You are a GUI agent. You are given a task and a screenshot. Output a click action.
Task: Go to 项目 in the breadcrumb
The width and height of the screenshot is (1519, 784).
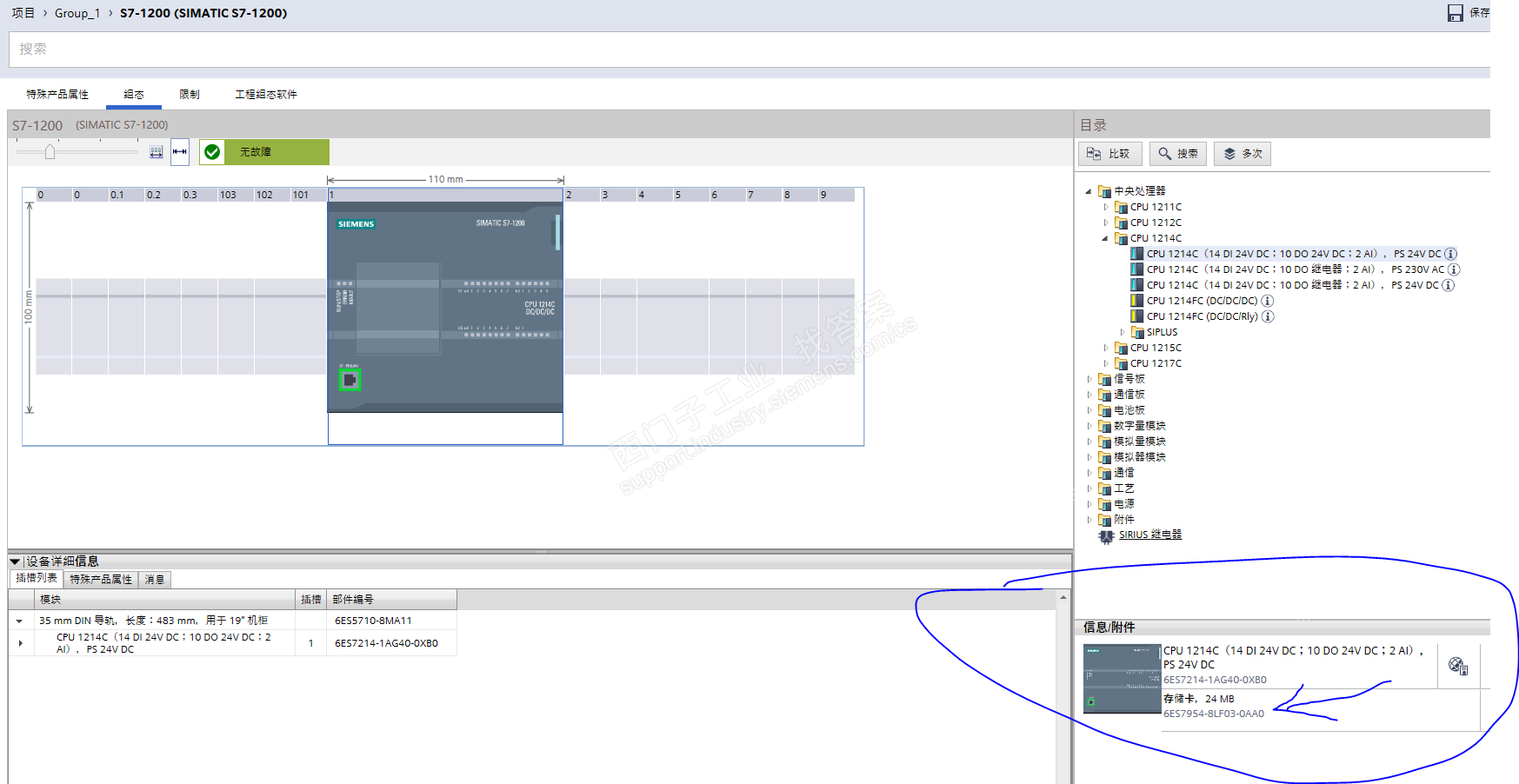click(23, 13)
